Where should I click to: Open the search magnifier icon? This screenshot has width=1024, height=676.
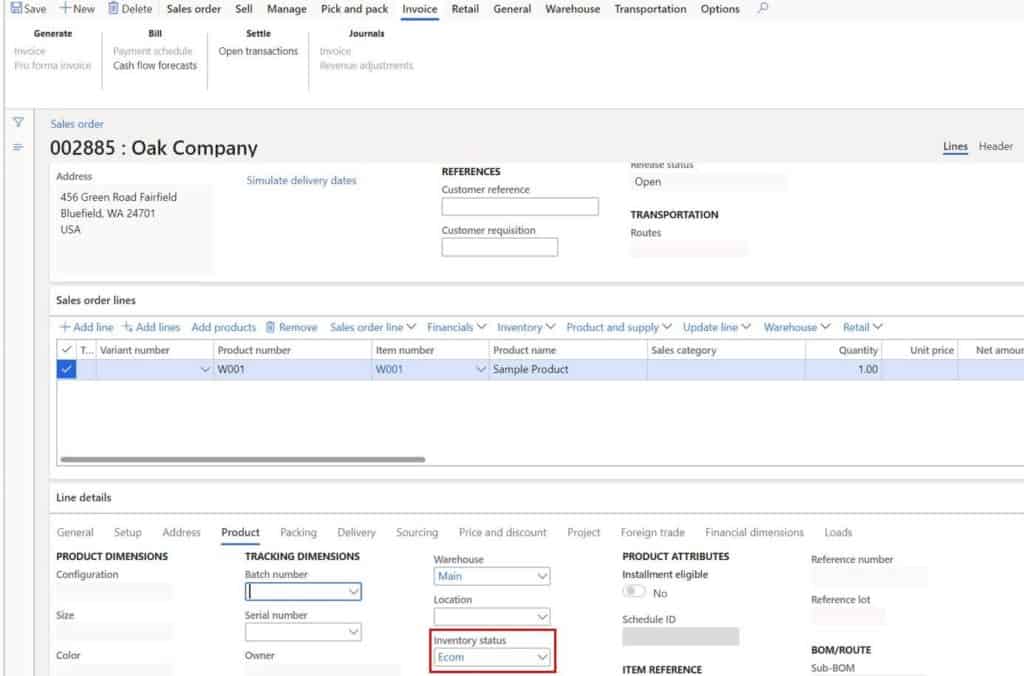[x=763, y=9]
